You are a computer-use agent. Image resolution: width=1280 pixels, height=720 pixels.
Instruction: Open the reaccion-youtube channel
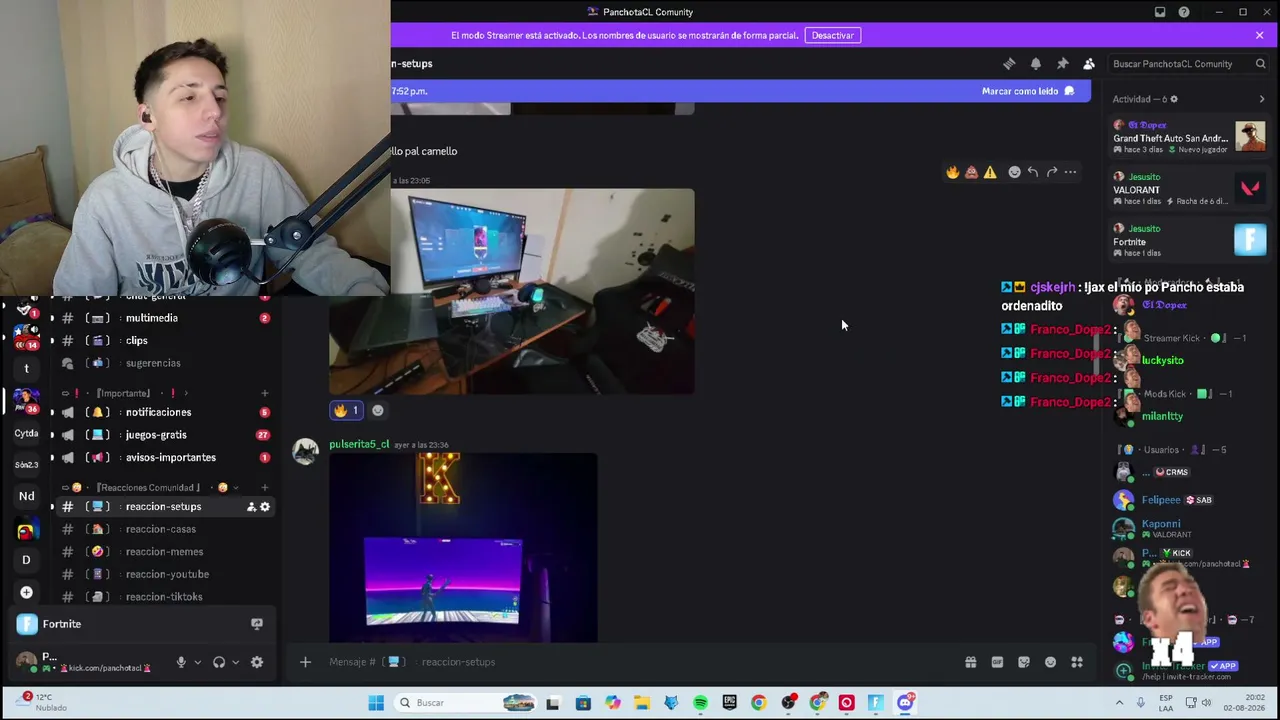click(x=167, y=574)
